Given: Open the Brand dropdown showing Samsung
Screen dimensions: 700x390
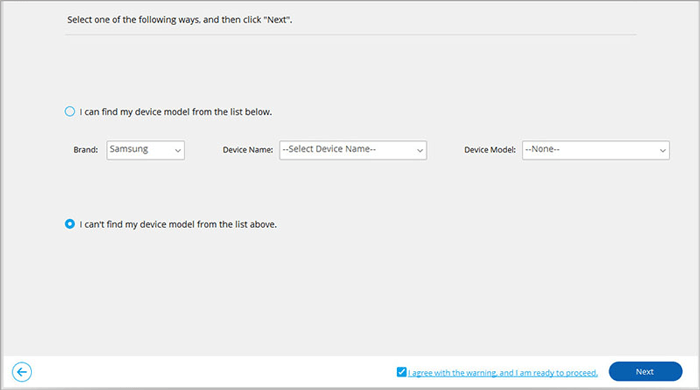Looking at the screenshot, I should tap(146, 150).
